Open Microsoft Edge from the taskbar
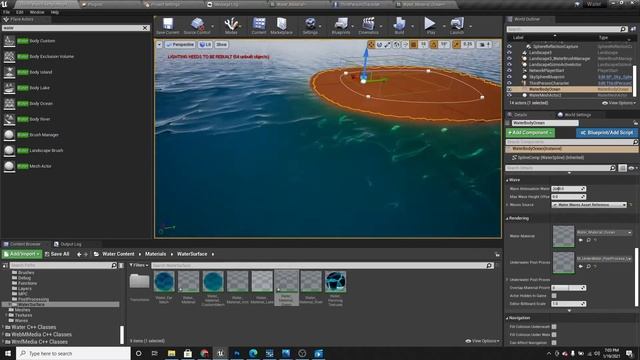640x360 pixels. (253, 353)
